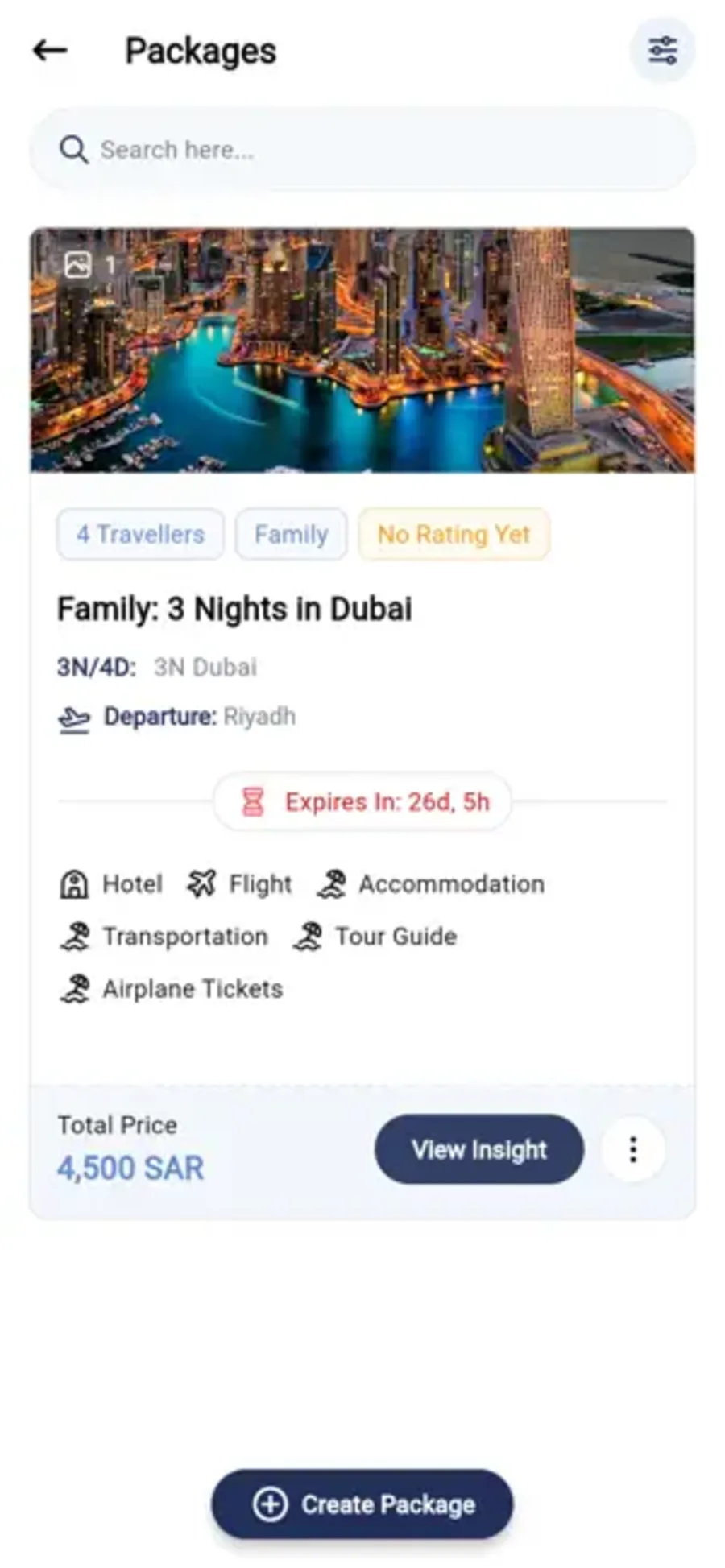Tap the Create Package button
The height and width of the screenshot is (1568, 725).
pos(362,1504)
